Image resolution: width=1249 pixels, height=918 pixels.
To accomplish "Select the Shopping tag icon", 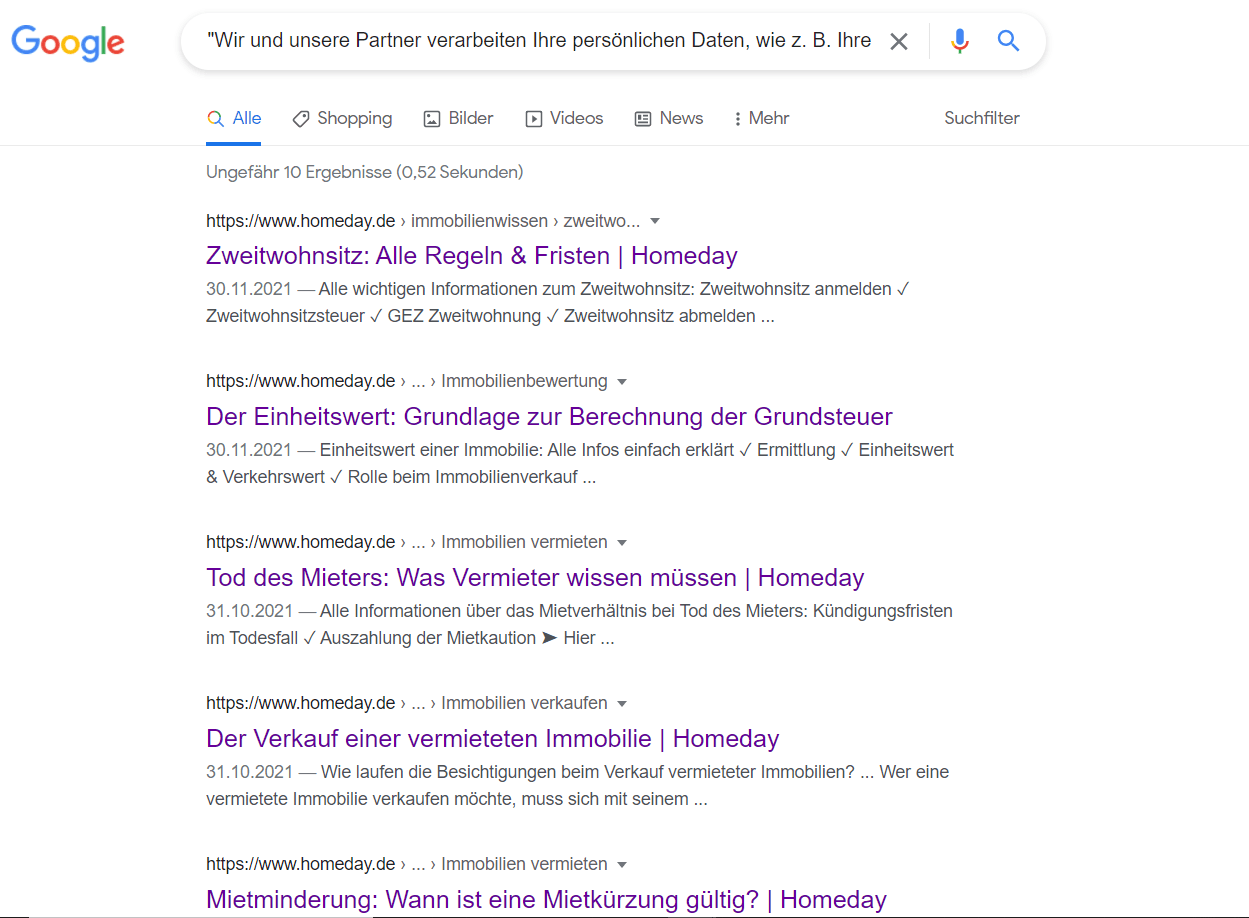I will point(301,118).
